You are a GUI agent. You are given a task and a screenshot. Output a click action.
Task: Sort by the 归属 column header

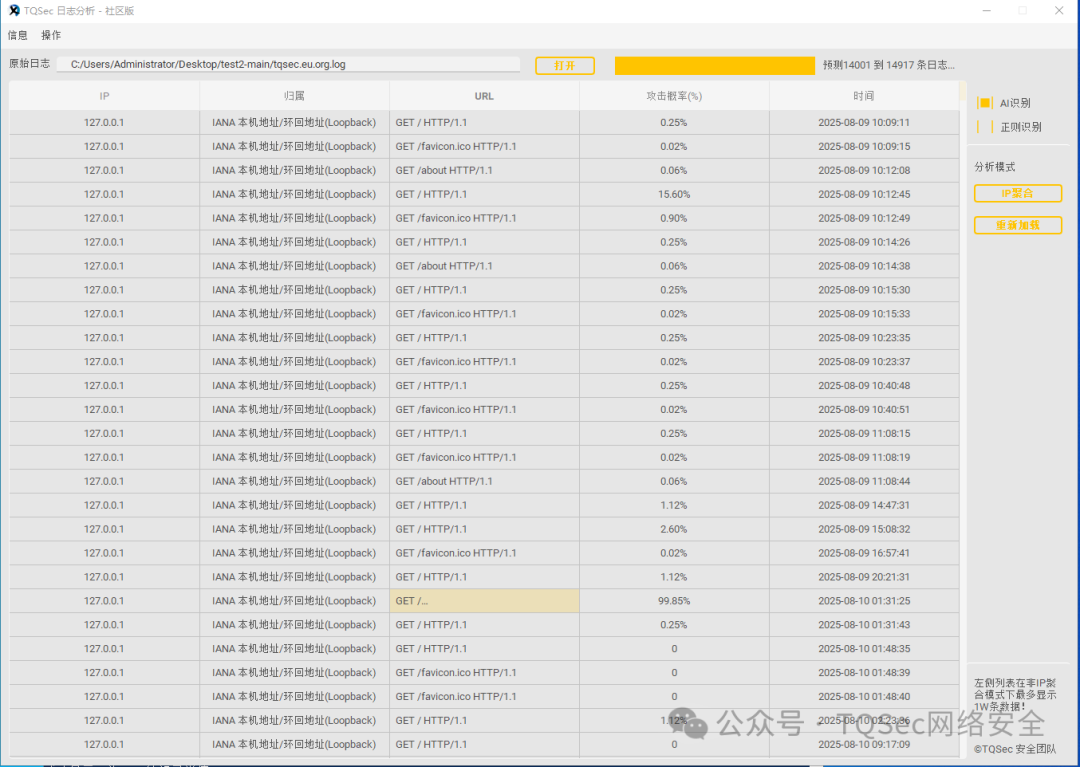pyautogui.click(x=294, y=96)
